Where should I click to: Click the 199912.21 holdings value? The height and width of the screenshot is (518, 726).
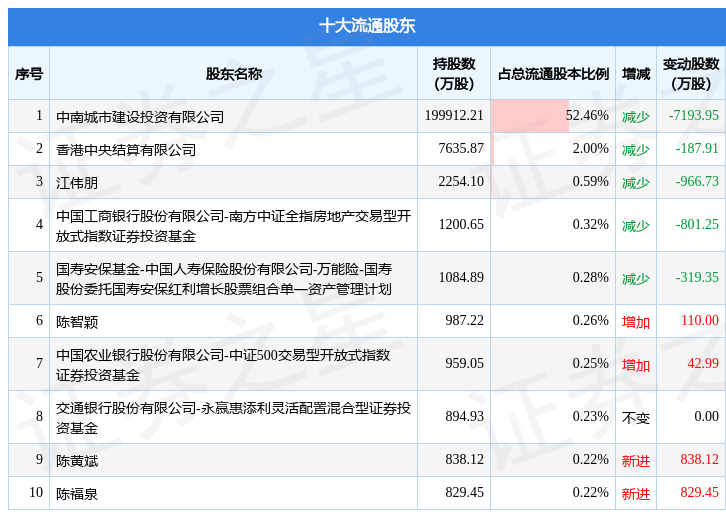[454, 115]
